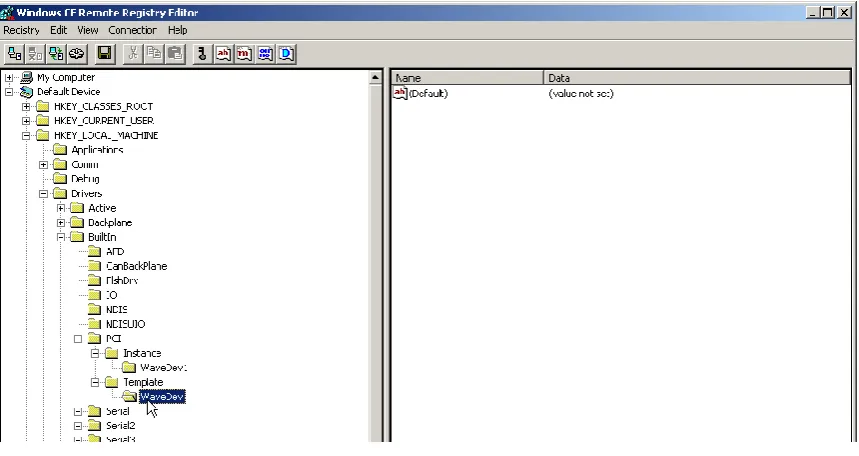Click the IO folder icon

[95, 295]
